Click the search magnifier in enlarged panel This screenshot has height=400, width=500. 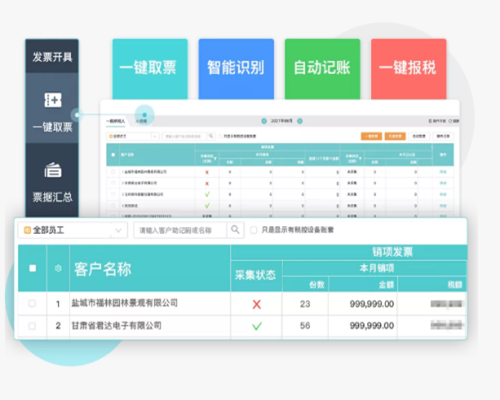pyautogui.click(x=235, y=230)
